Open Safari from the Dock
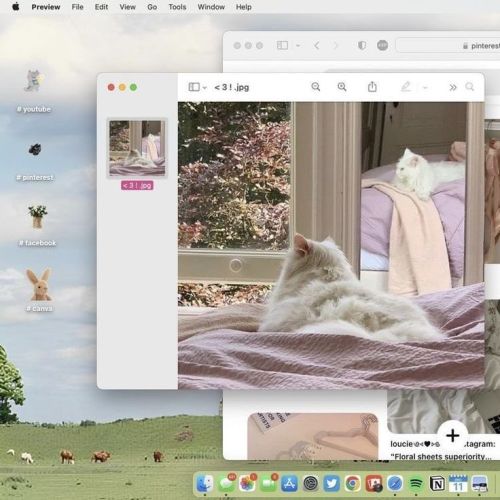Viewport: 500px width, 500px height. click(x=395, y=484)
